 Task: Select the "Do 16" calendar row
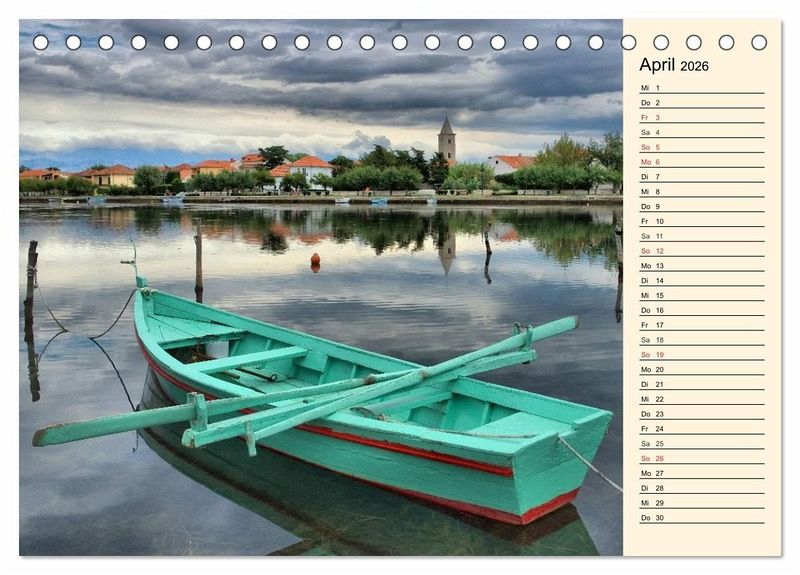coord(702,310)
